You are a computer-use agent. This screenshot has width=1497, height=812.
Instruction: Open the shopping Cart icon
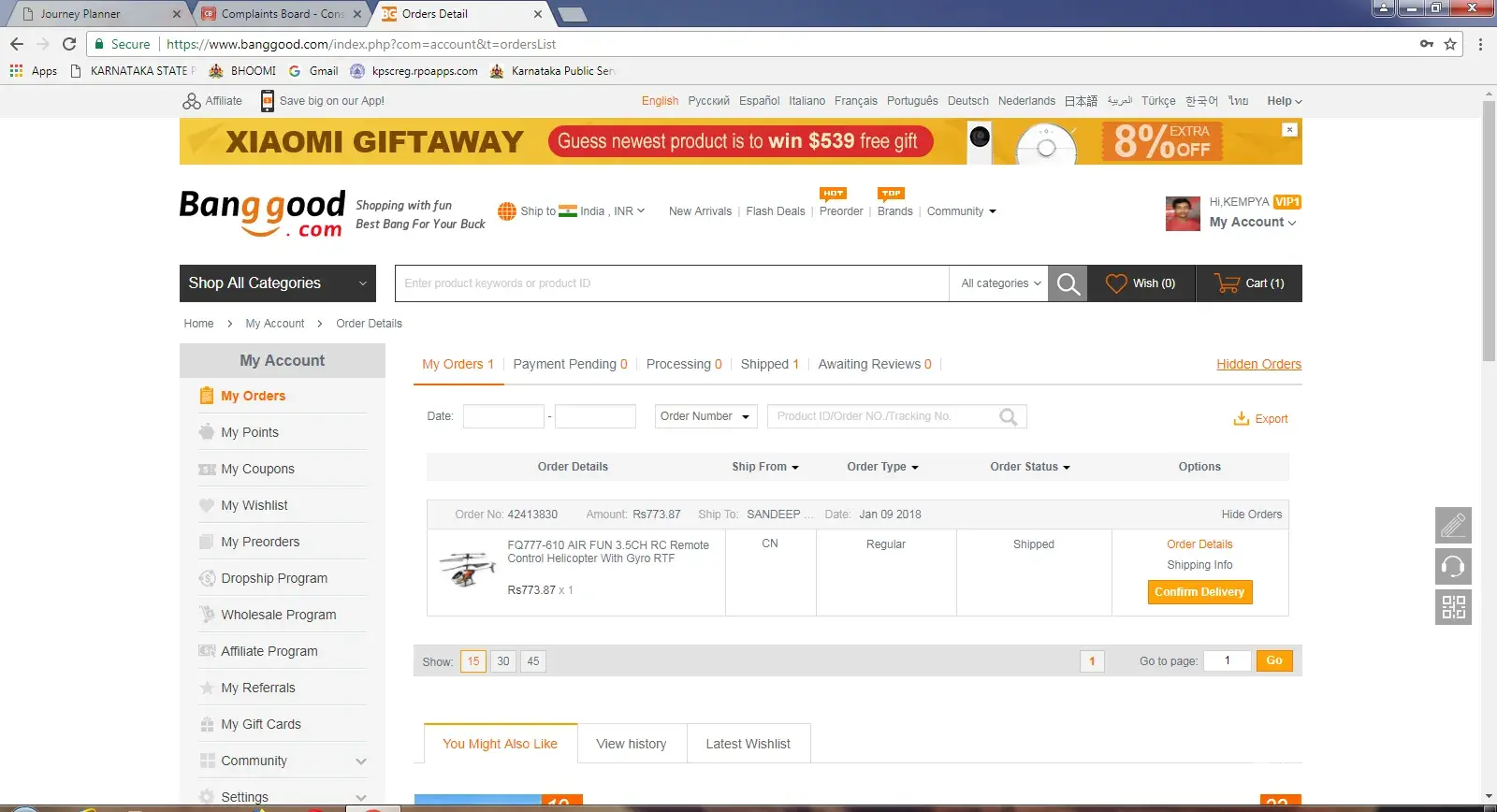click(1227, 283)
